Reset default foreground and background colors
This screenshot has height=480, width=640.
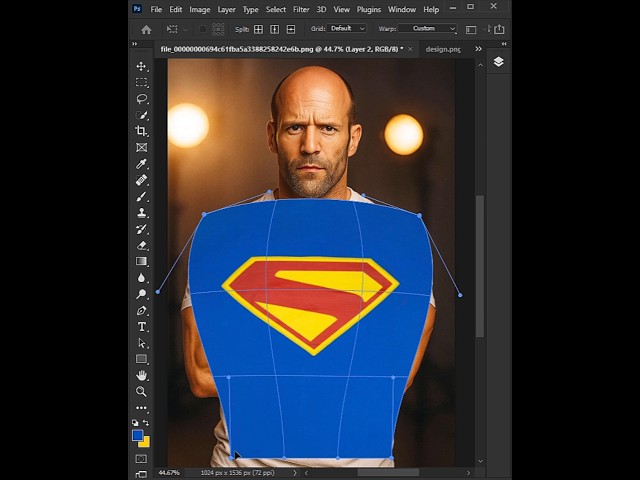tap(135, 423)
